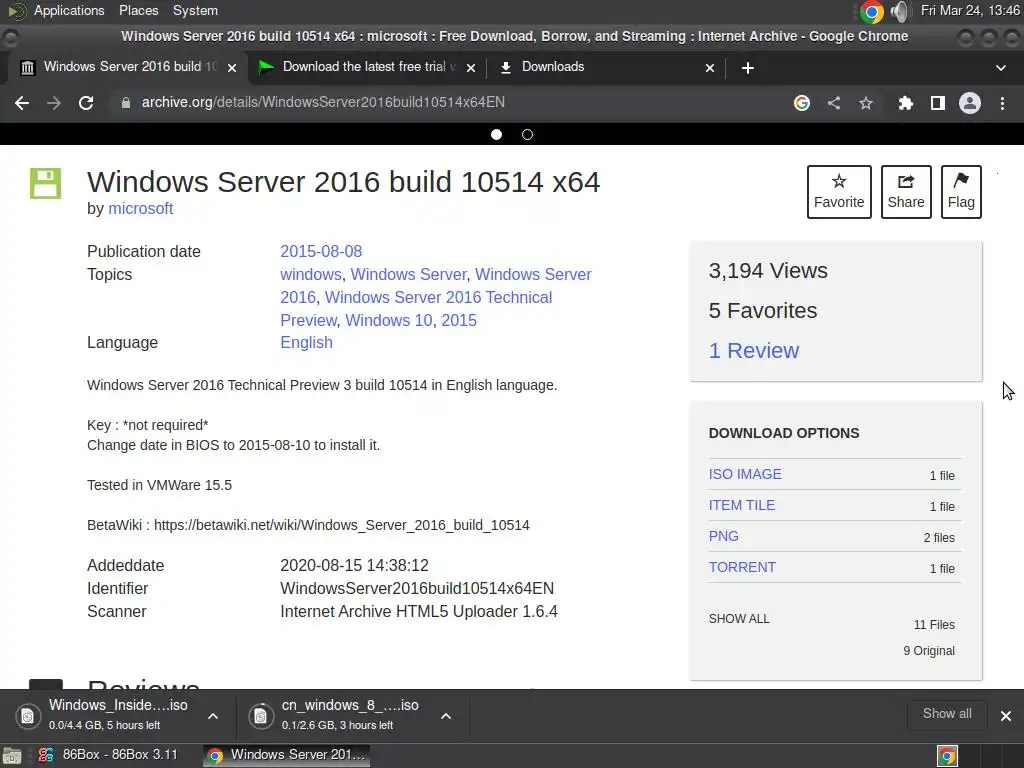
Task: Switch to Download the latest free trial tab
Action: pyautogui.click(x=366, y=67)
